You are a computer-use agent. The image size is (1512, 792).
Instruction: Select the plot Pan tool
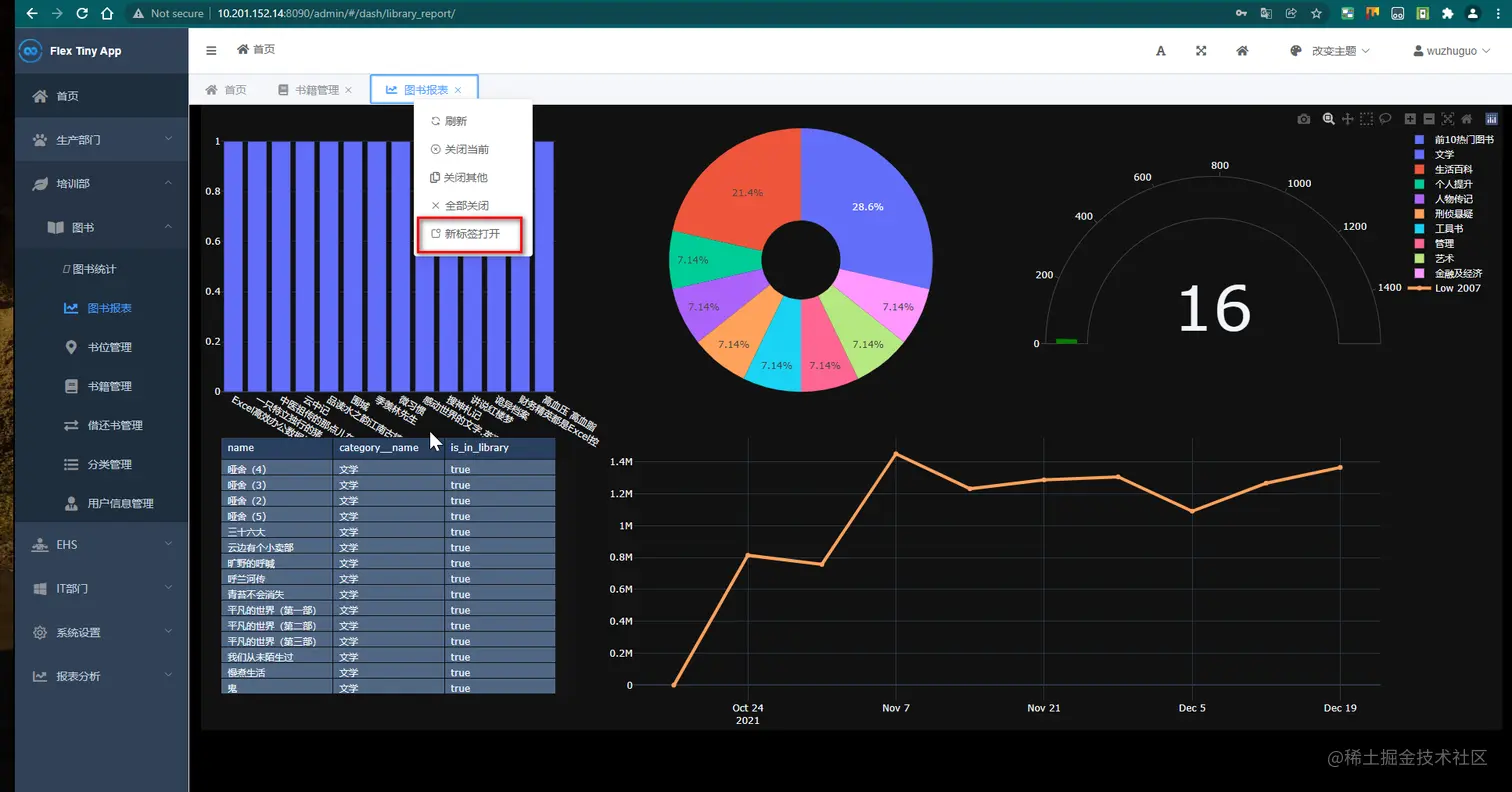coord(1348,119)
